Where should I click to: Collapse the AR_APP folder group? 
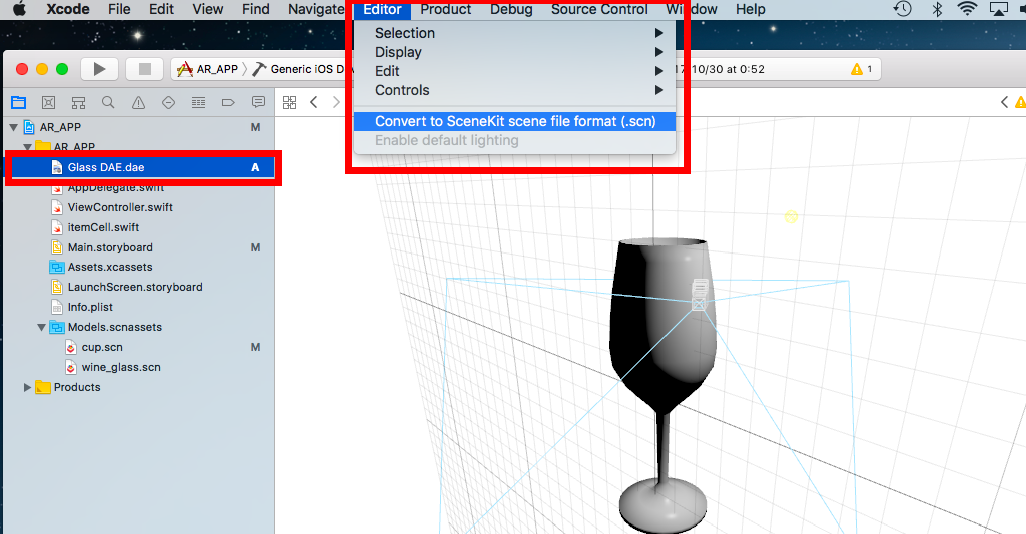[27, 147]
